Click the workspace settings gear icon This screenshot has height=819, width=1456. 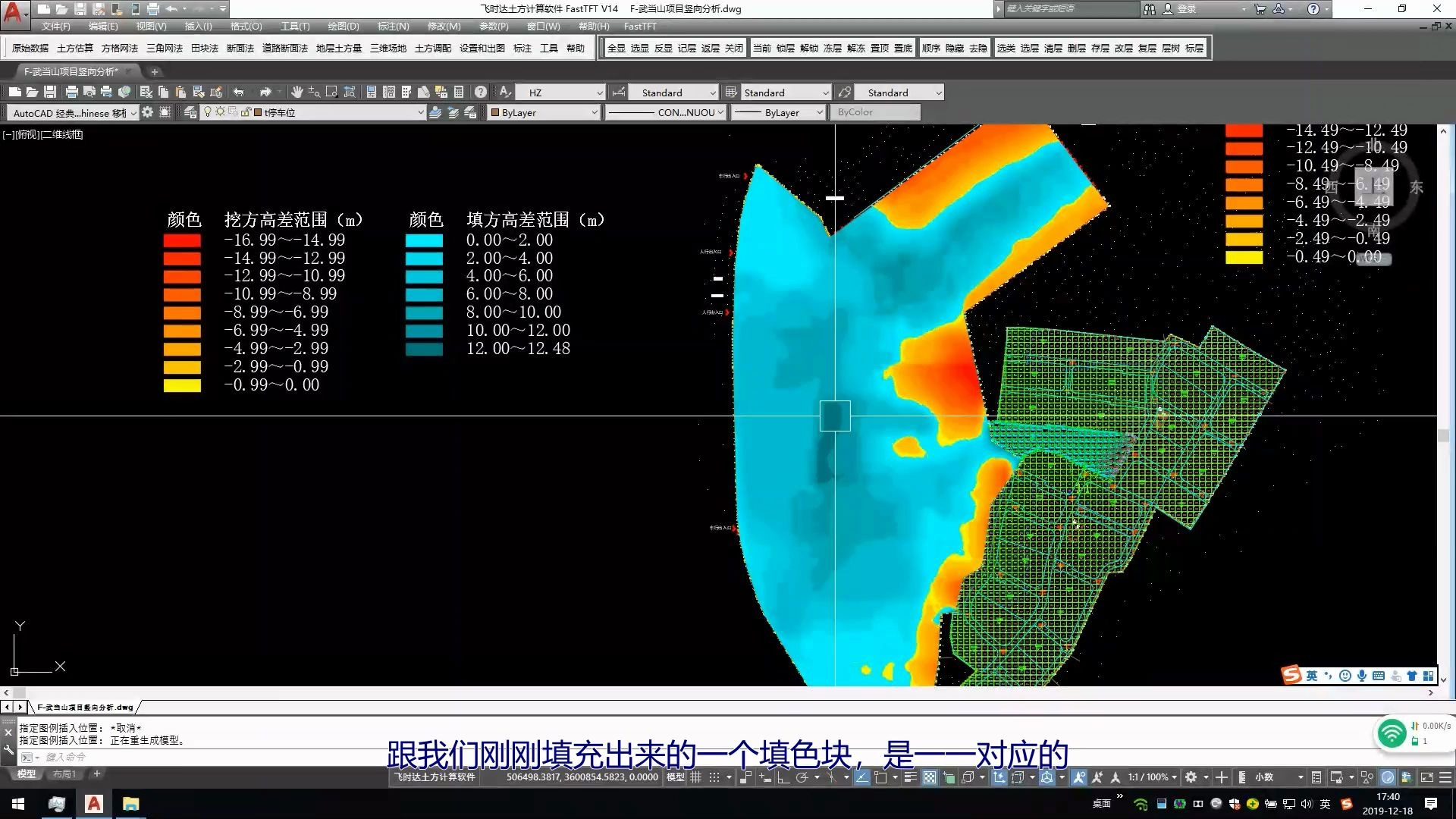[147, 112]
